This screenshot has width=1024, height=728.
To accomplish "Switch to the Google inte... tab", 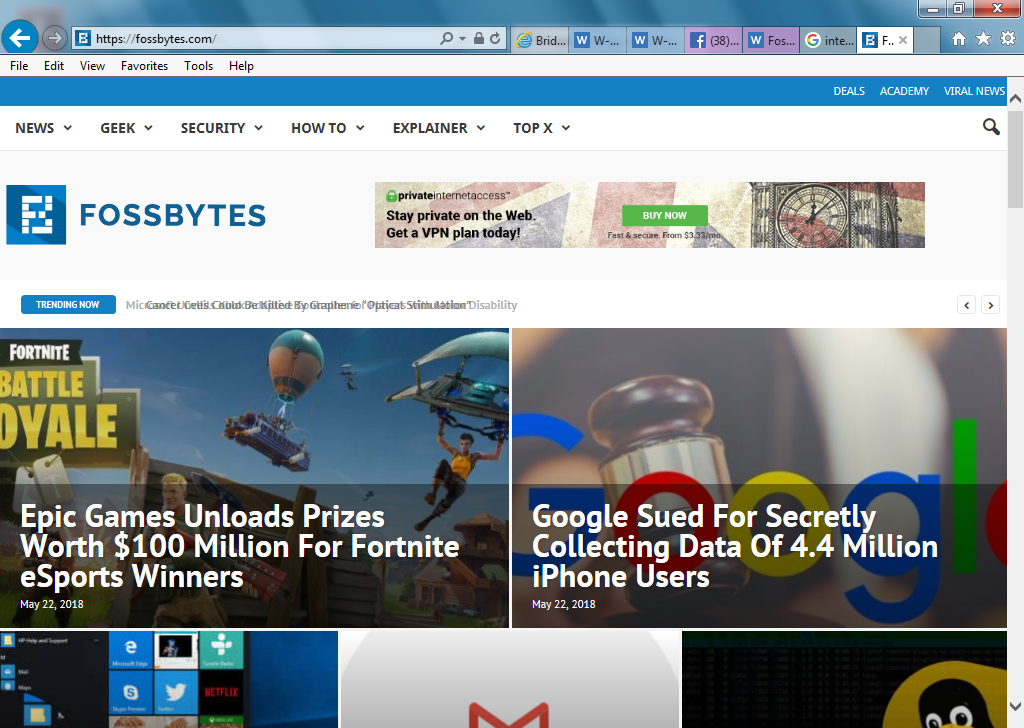I will 829,40.
